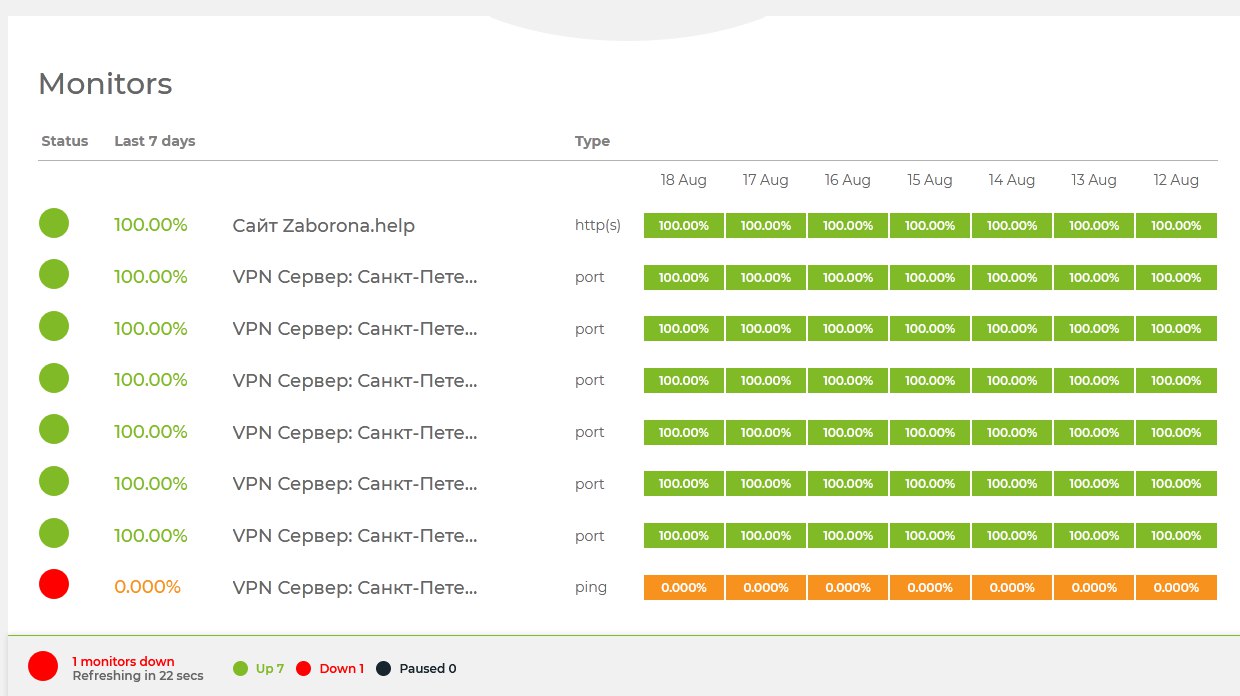Click the http(s) type label
1240x696 pixels.
(x=598, y=226)
